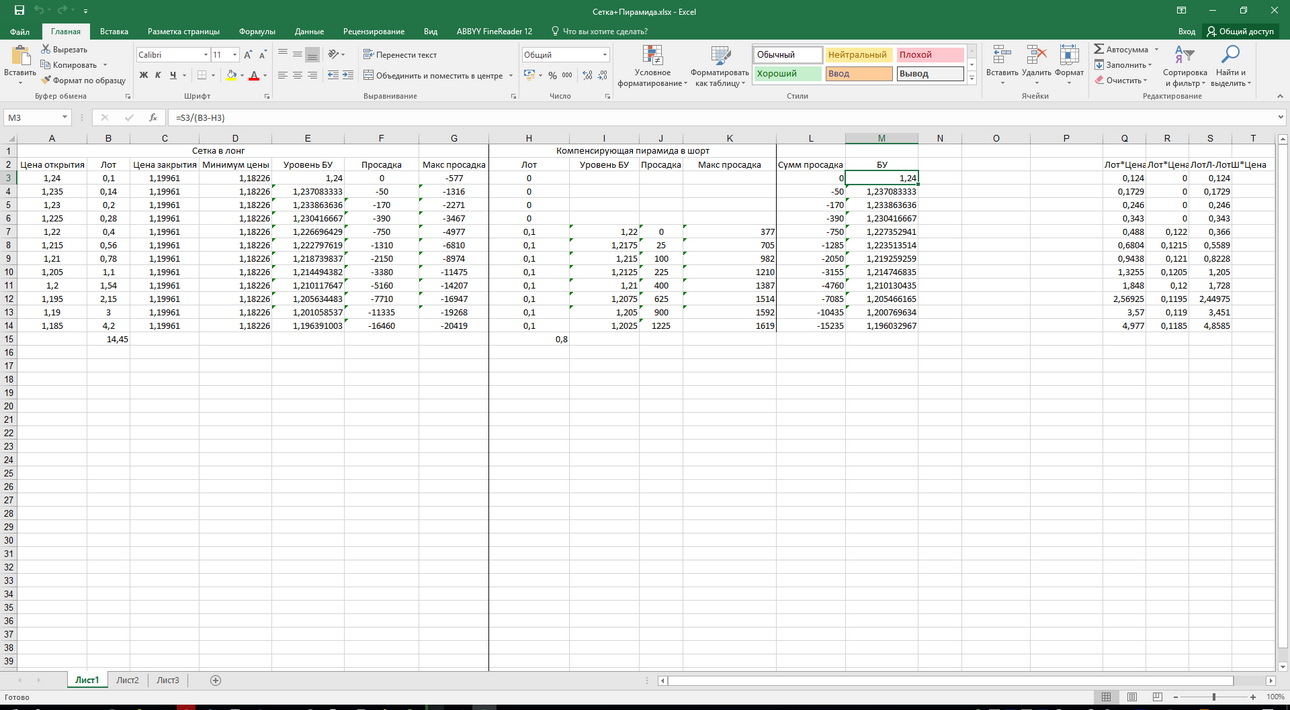
Task: Switch to the Разметка страницы tab
Action: (x=183, y=32)
